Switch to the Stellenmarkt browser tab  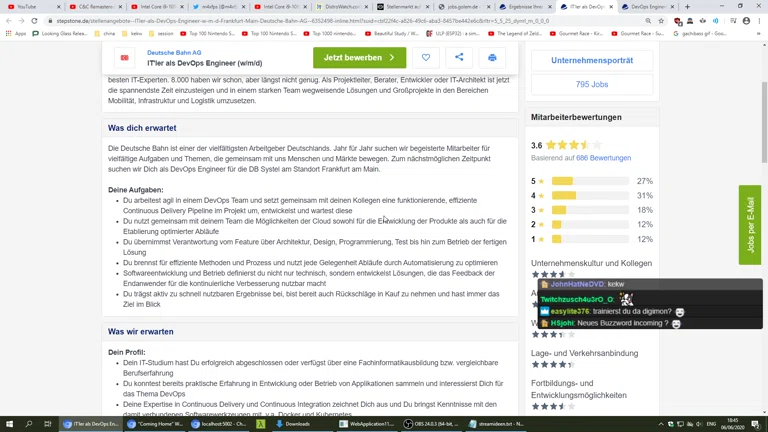[x=400, y=7]
